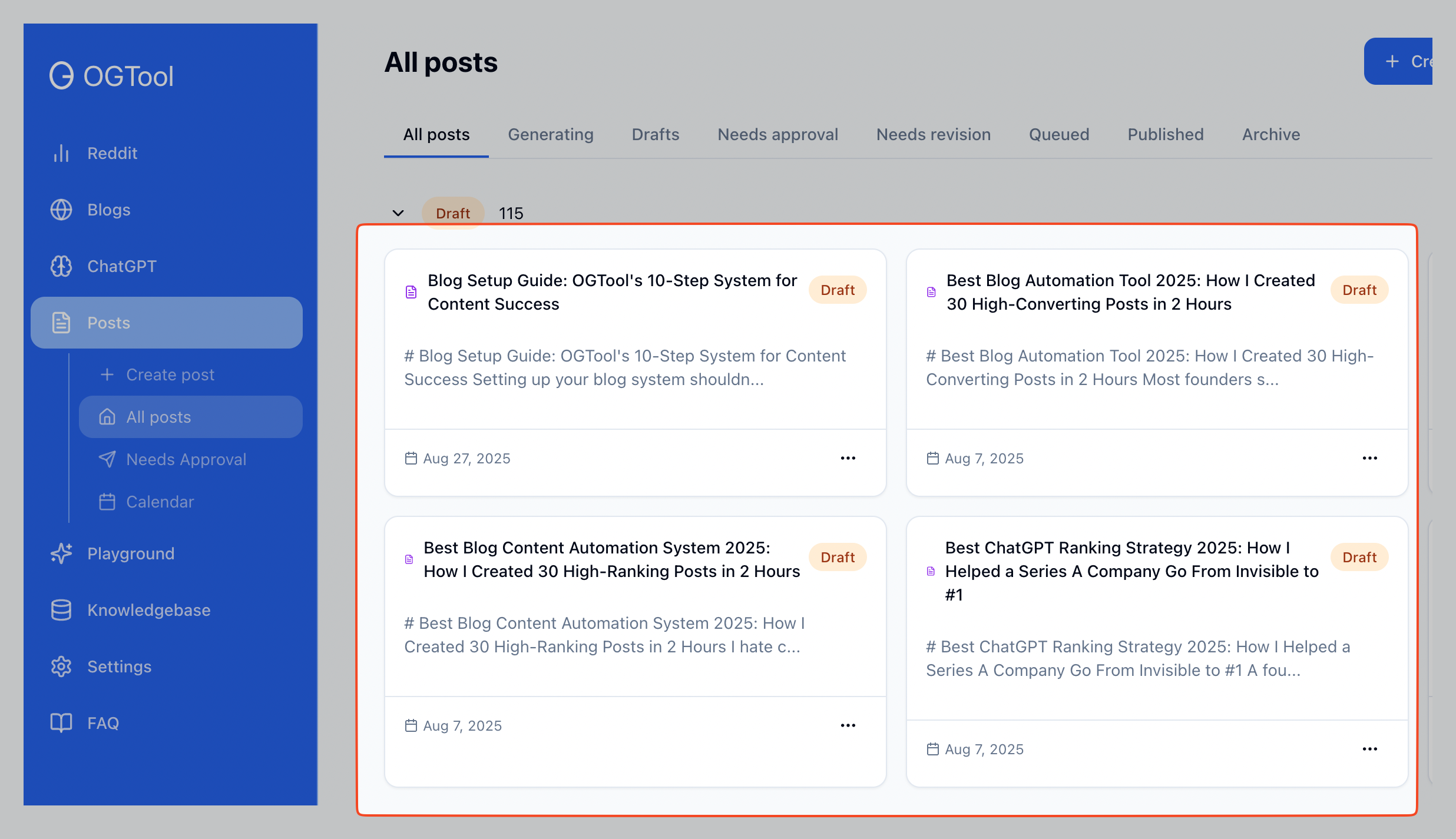The image size is (1456, 839).
Task: Click document icon on Blog Setup Guide card
Action: click(411, 292)
